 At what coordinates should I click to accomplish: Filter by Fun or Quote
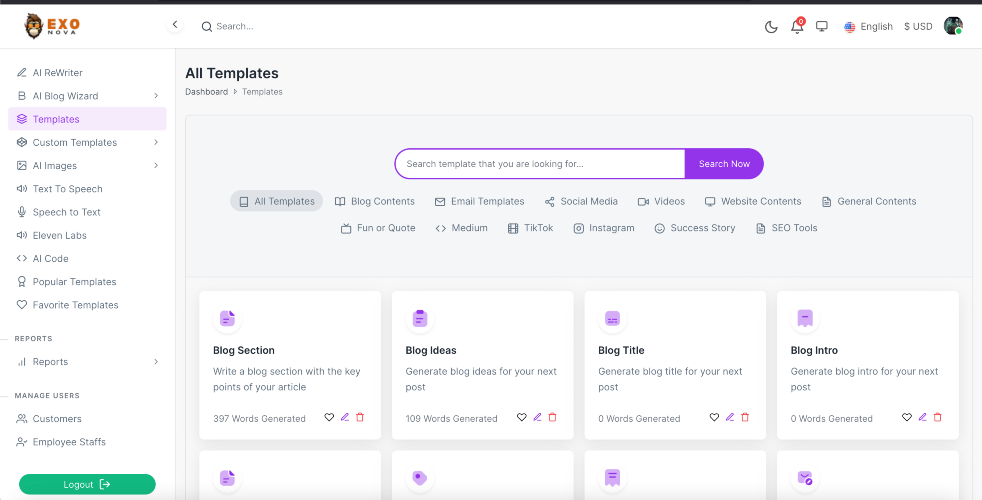[x=378, y=228]
